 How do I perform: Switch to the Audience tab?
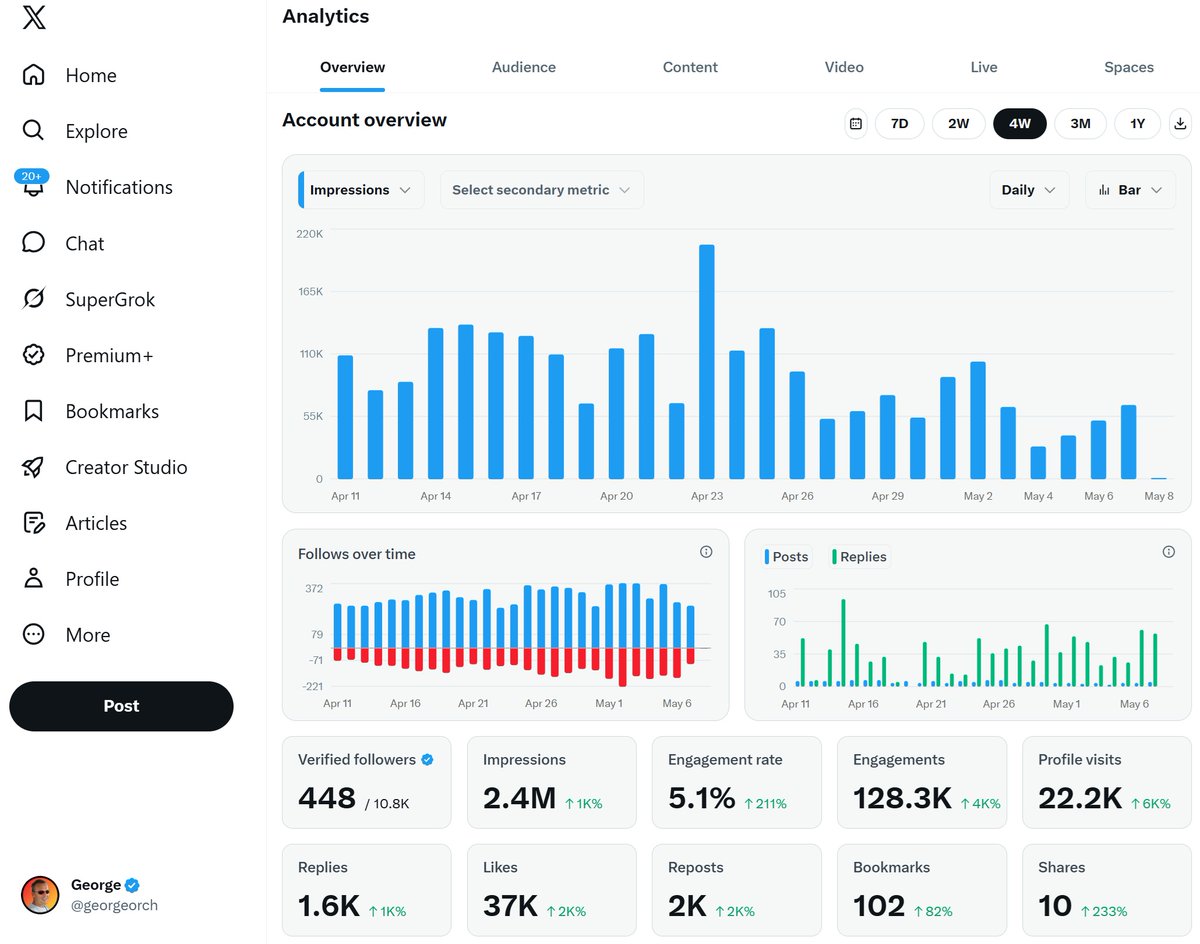(x=524, y=67)
